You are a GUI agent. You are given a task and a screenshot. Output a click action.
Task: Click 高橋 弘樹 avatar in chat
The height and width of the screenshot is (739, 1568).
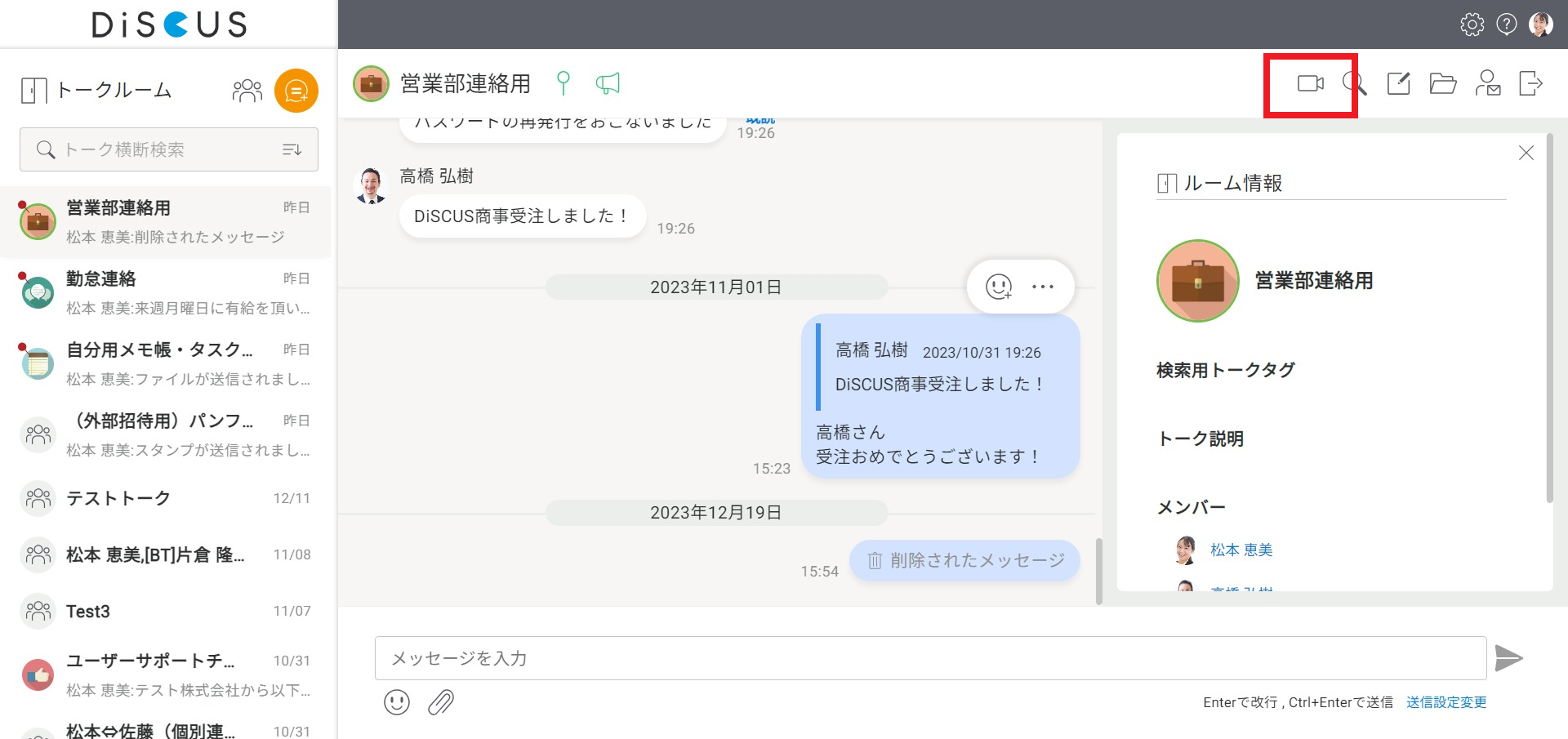point(371,185)
